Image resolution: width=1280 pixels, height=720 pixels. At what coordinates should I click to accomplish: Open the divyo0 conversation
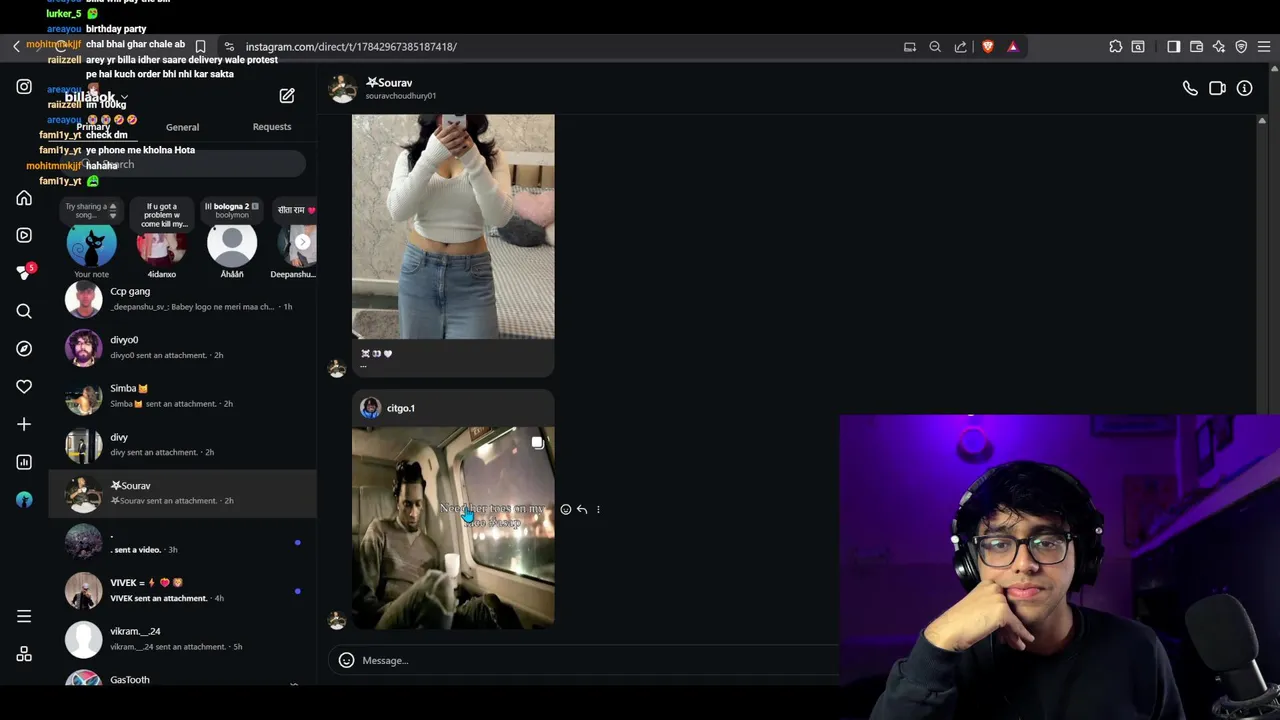(x=182, y=347)
